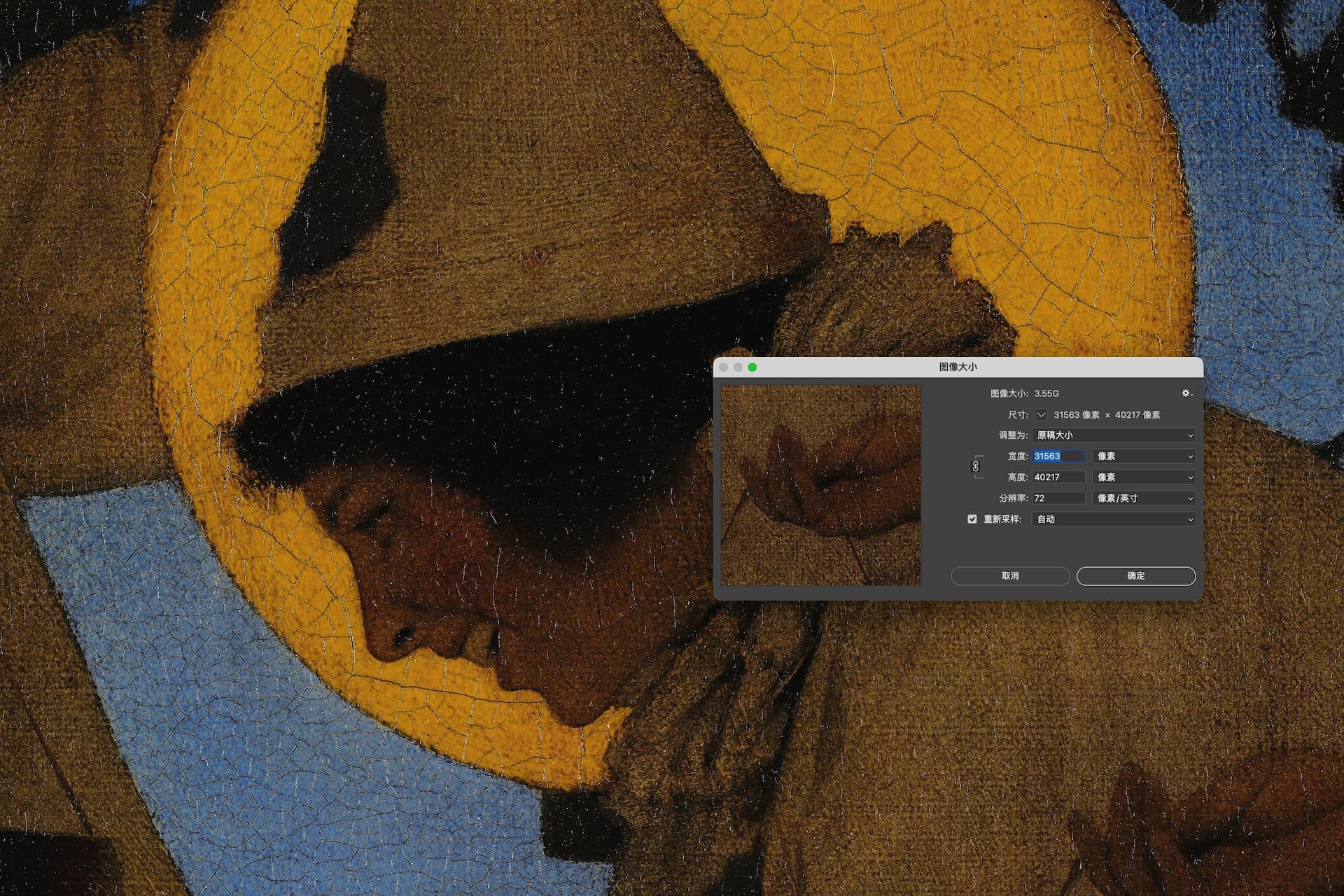Screen dimensions: 1344x896
Task: Open the 宽度 unit dropdown showing 像素
Action: click(x=1144, y=456)
